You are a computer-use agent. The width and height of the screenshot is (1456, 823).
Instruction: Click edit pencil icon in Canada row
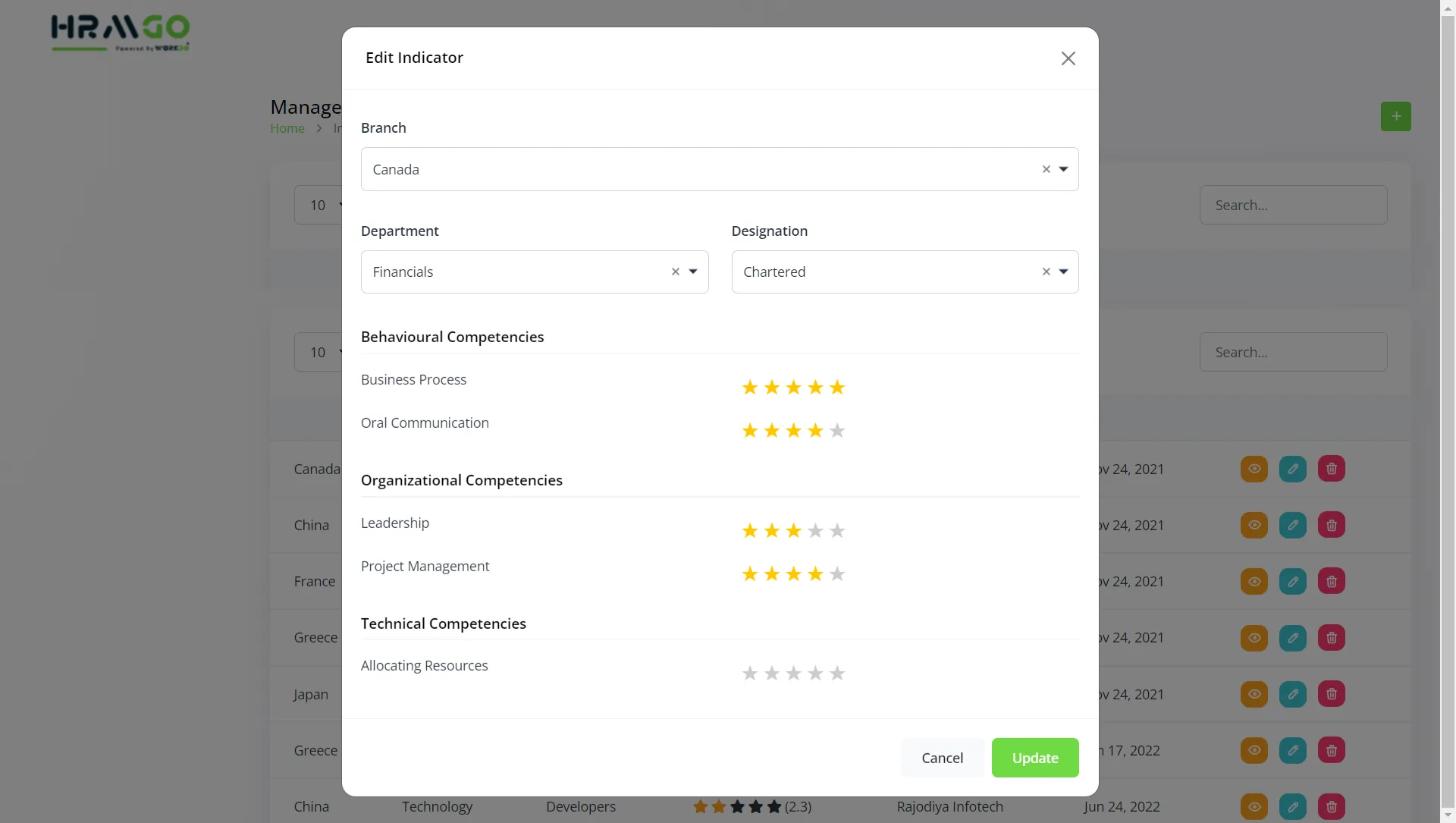[x=1292, y=469]
